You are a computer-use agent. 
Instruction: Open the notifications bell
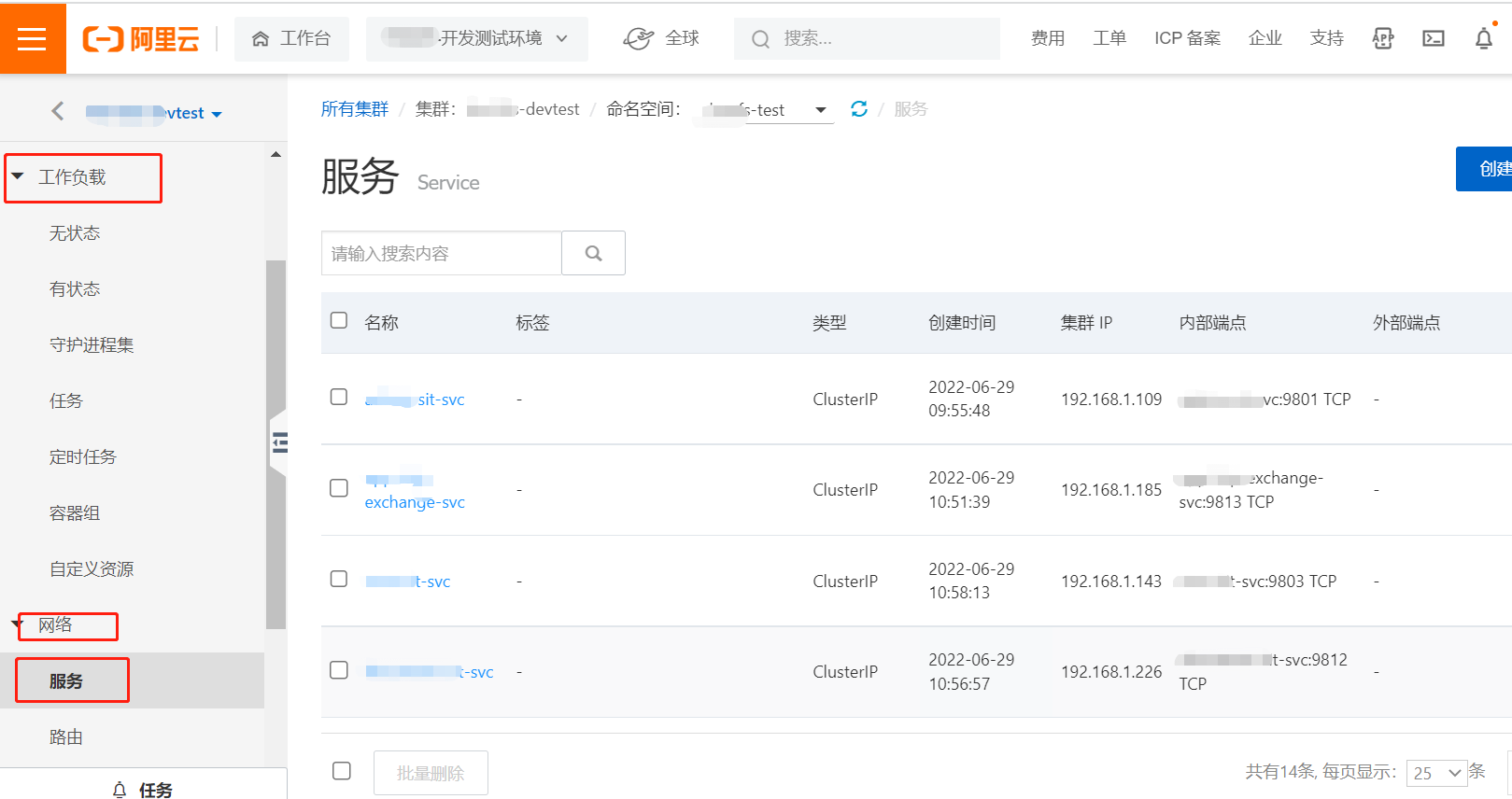click(1484, 38)
